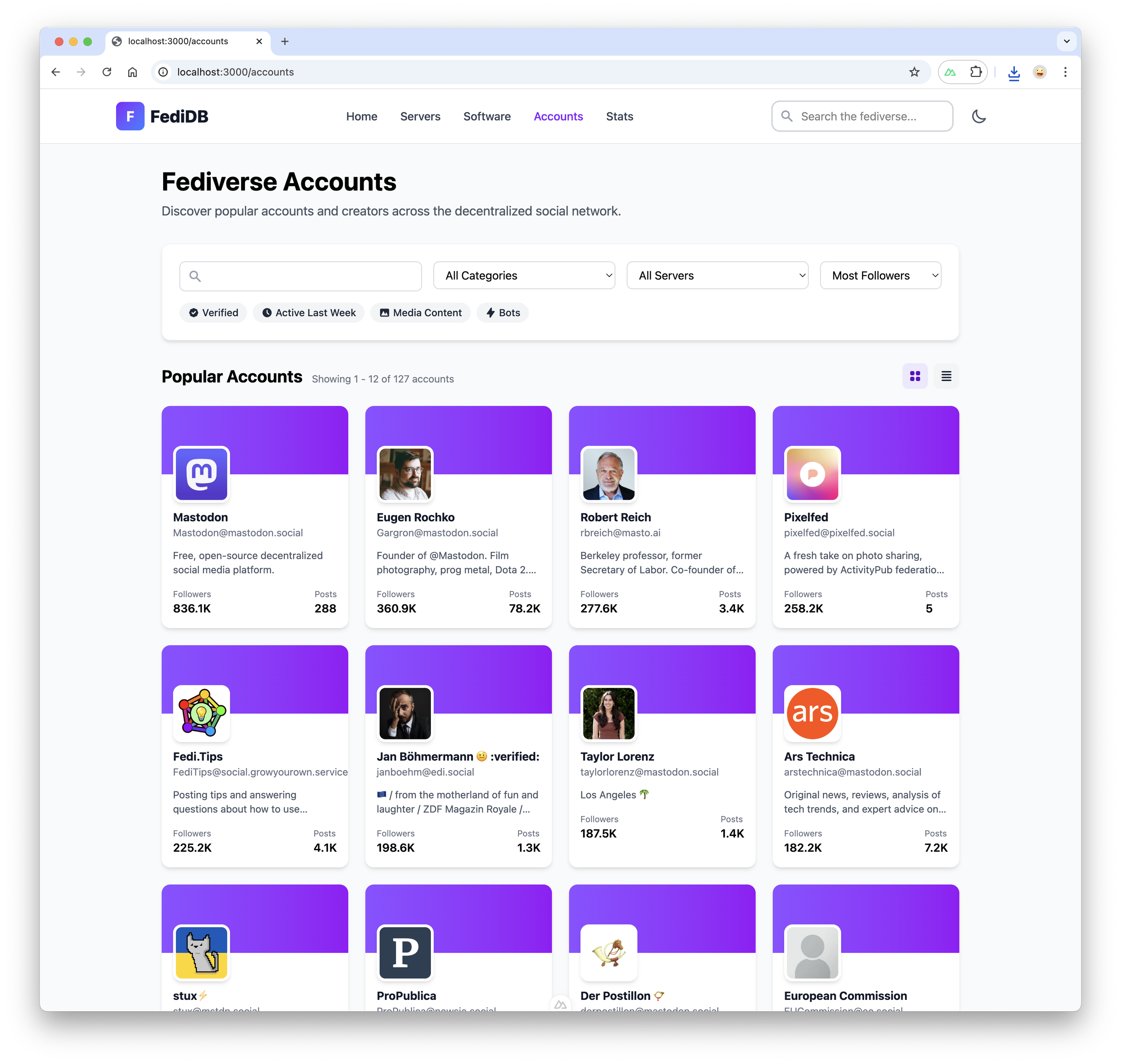
Task: Open Jan Böhmermann's avatar photo
Action: coord(405,713)
